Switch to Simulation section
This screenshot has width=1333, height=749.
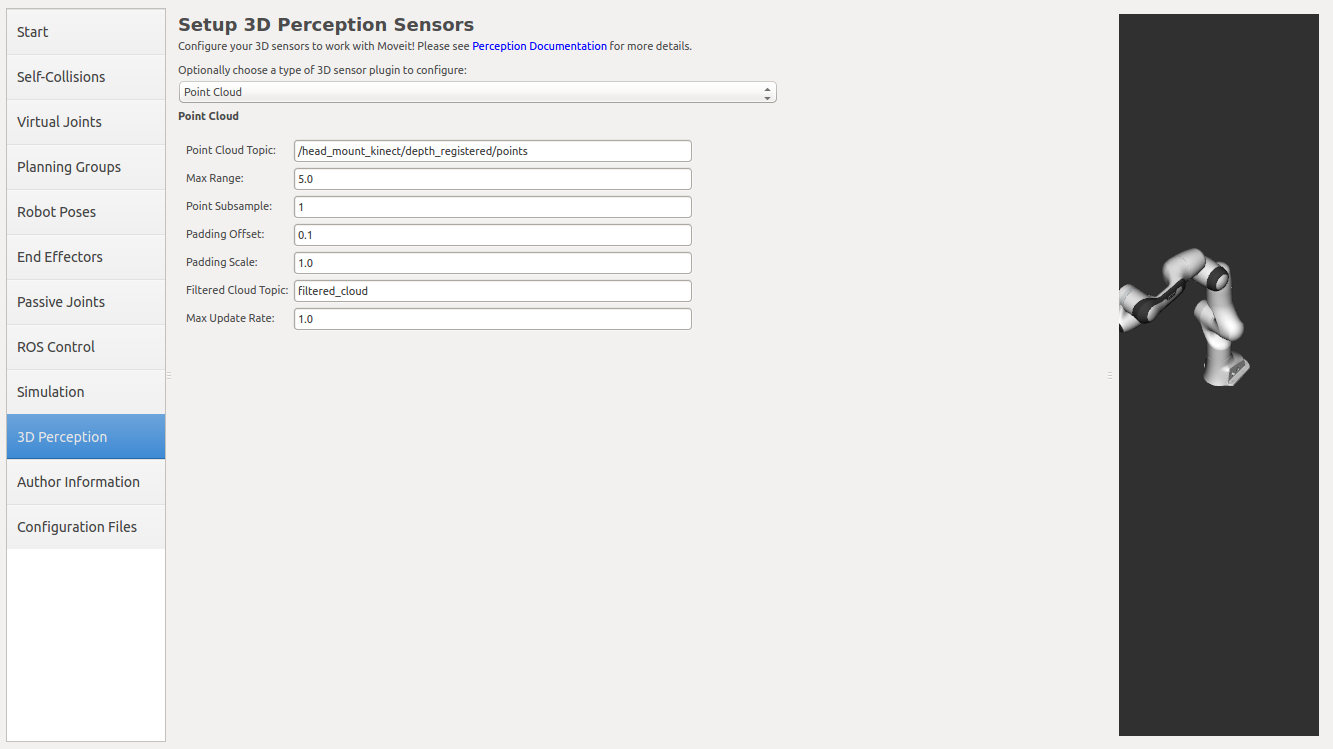(86, 392)
